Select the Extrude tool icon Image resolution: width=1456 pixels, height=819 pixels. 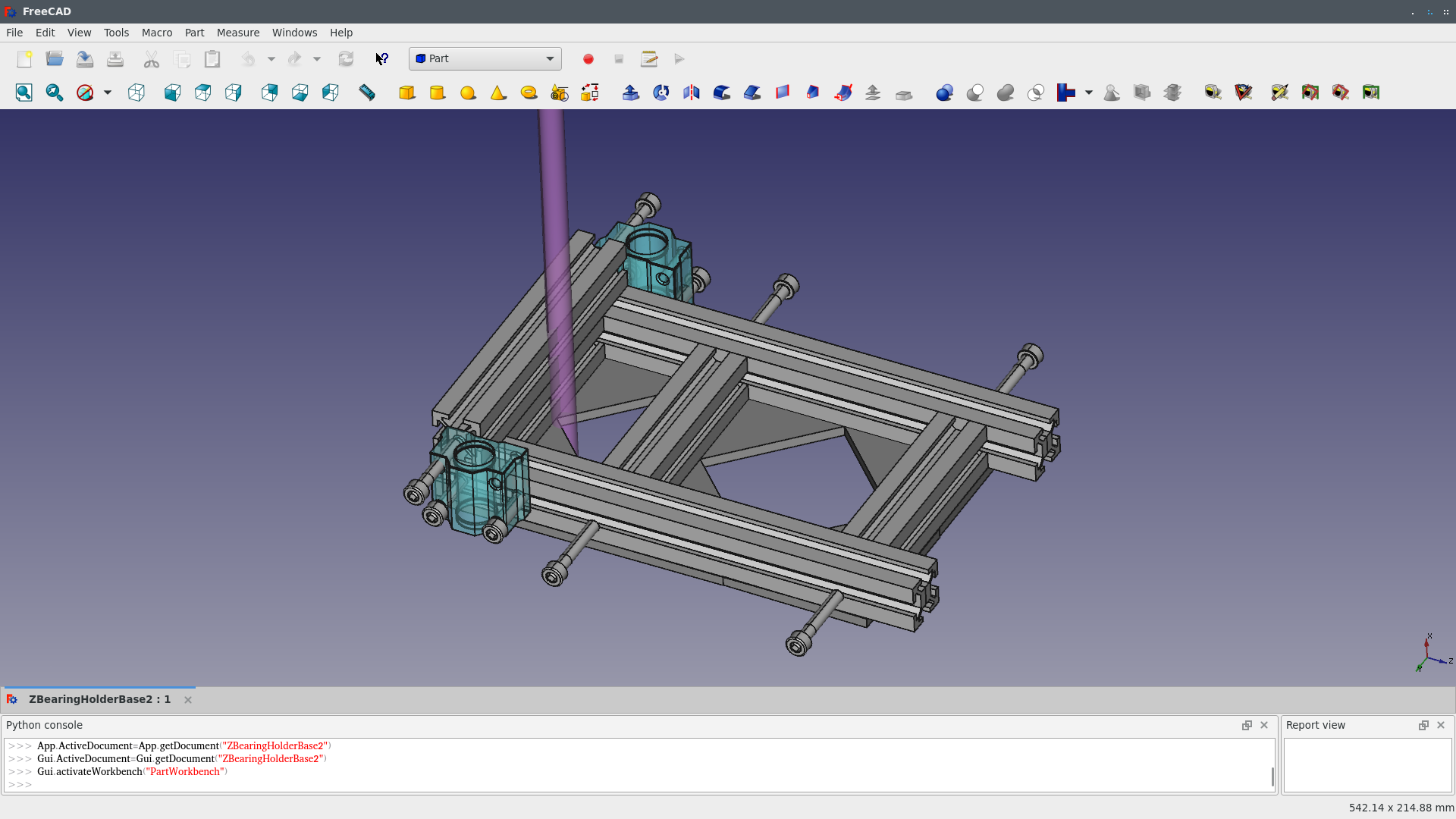coord(630,93)
